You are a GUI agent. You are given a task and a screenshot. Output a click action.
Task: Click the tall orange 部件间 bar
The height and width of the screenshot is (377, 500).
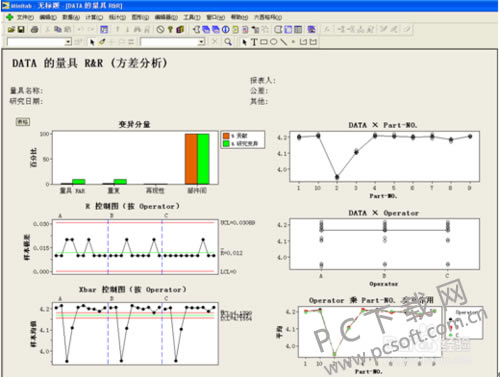191,159
